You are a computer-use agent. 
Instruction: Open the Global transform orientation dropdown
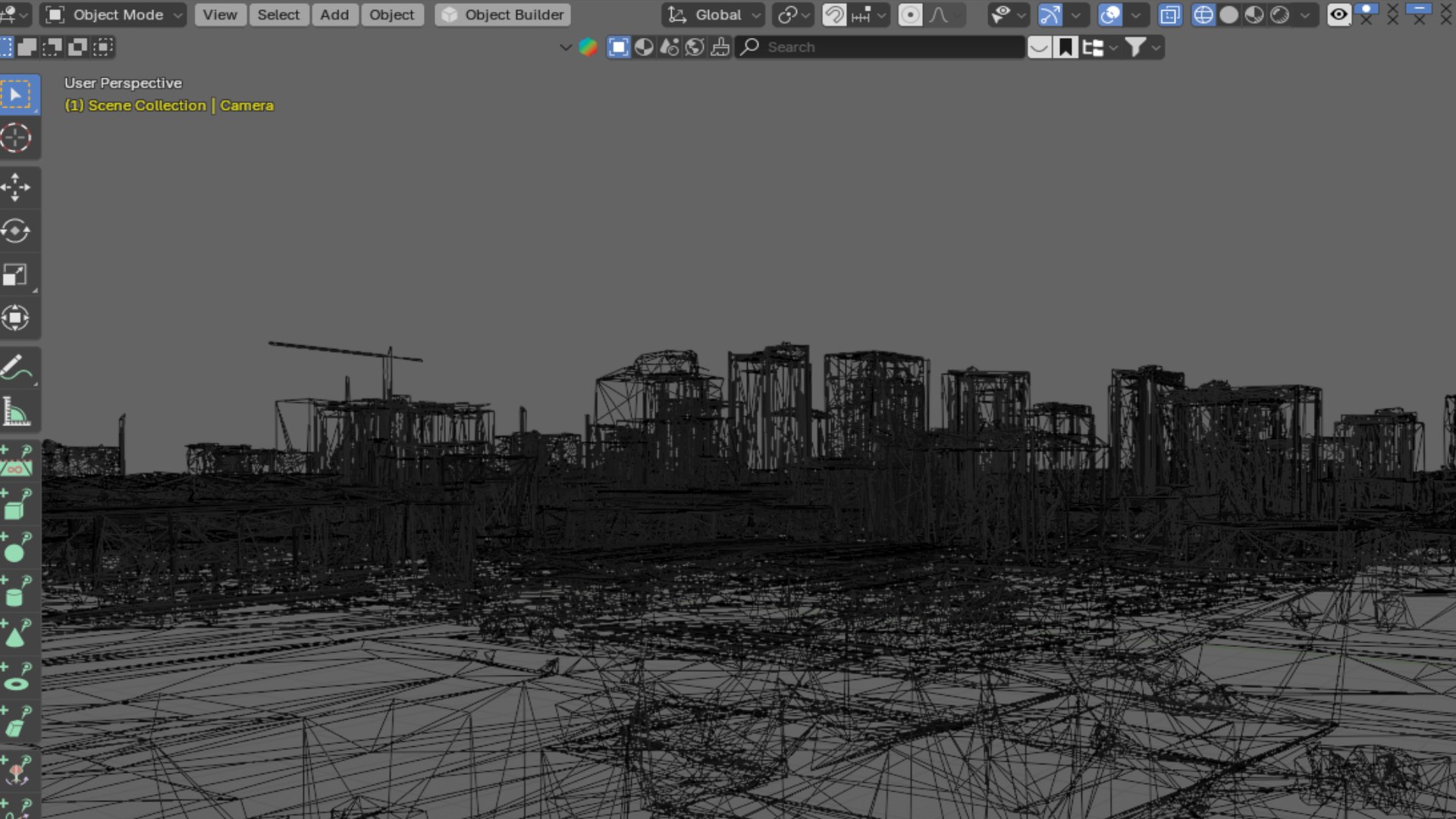coord(713,14)
